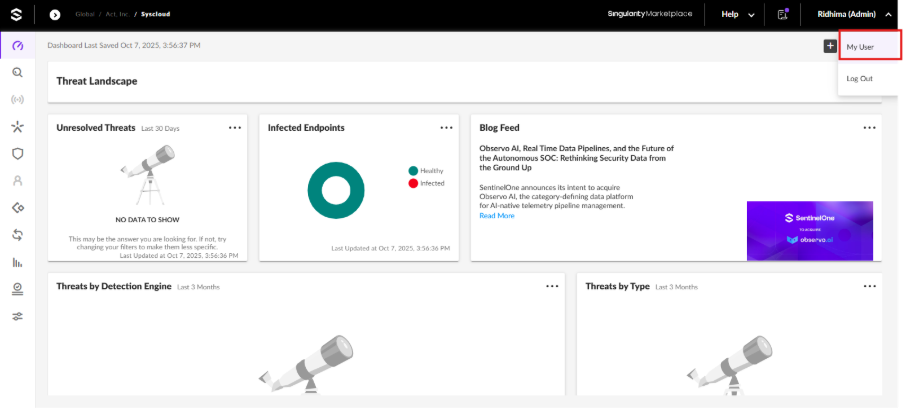The width and height of the screenshot is (903, 408).
Task: Open Infected Endpoints widget options menu
Action: point(446,128)
